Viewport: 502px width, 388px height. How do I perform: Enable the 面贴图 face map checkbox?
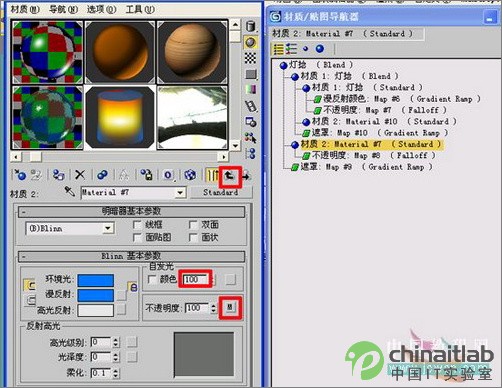click(x=137, y=237)
